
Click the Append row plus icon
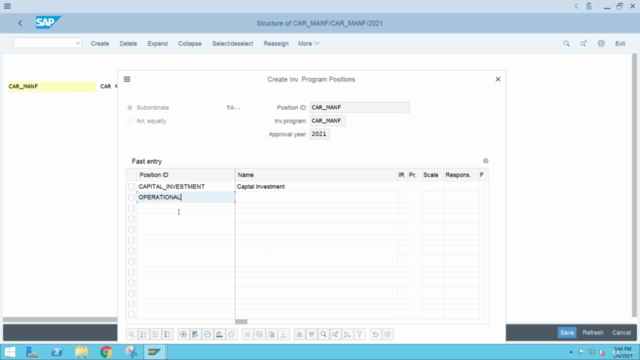tap(183, 334)
